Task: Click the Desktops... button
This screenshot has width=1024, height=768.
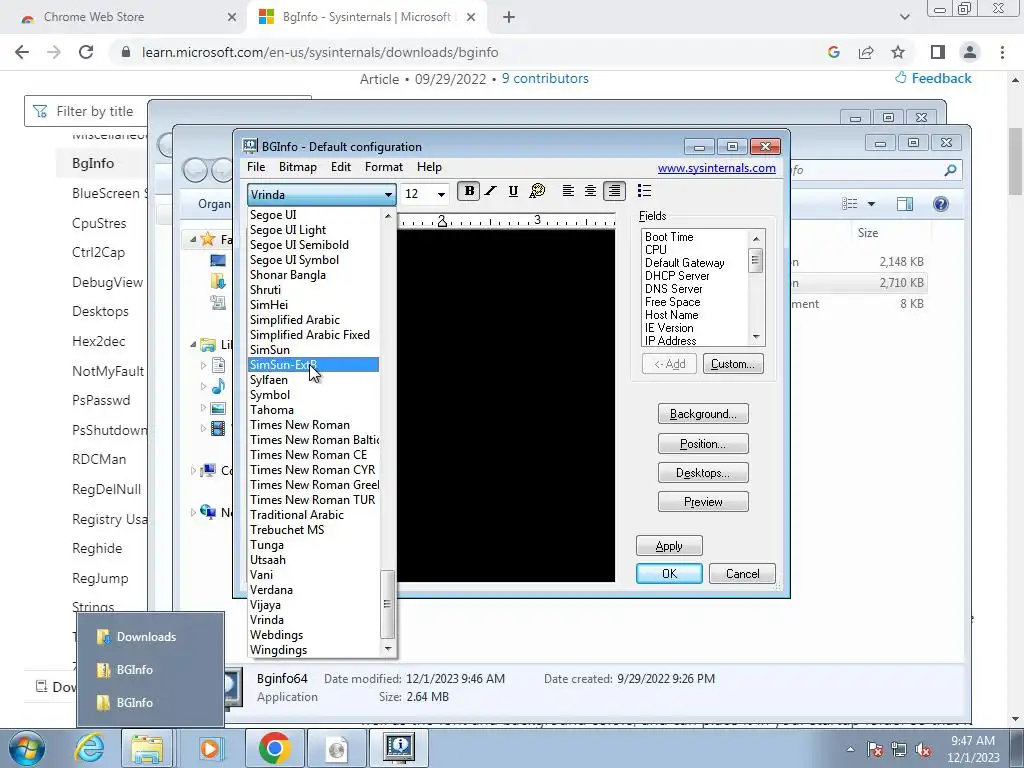Action: pos(703,473)
